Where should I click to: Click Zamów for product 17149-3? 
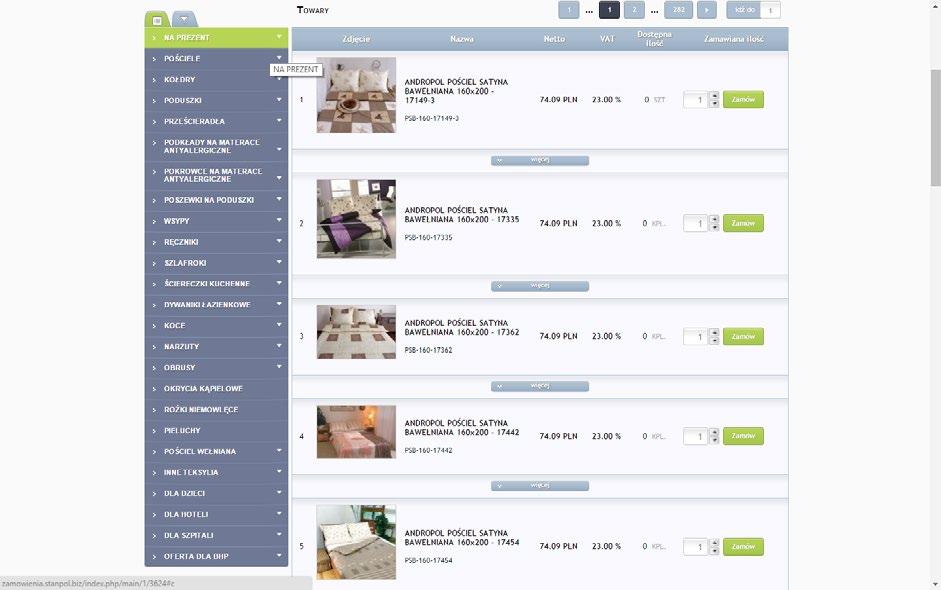[743, 100]
